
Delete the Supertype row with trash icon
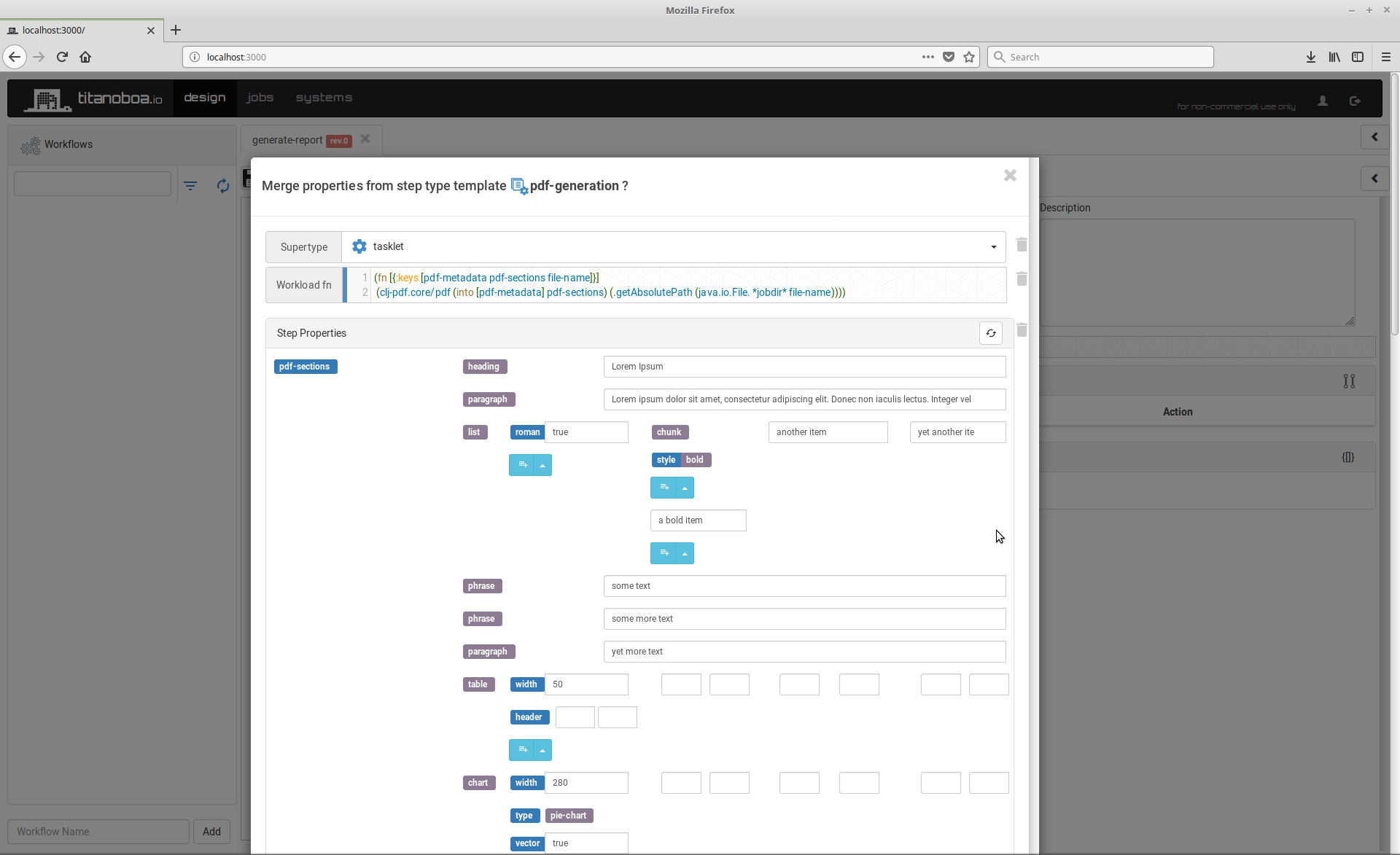click(1022, 245)
